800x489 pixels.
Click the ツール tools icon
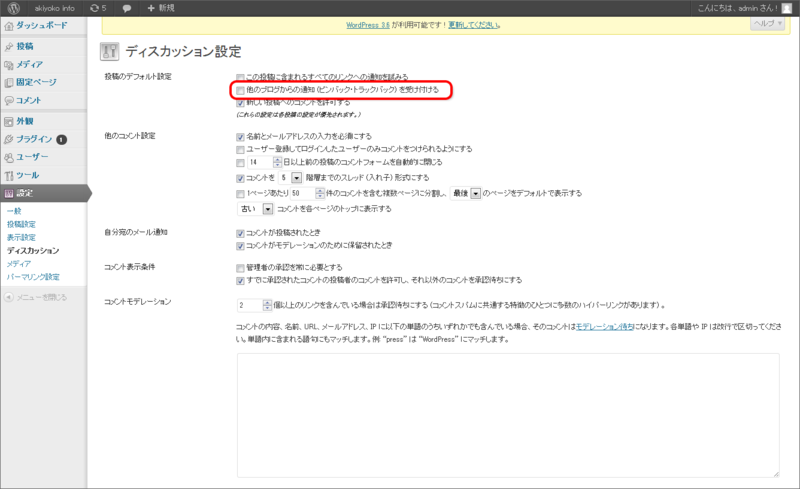(9, 176)
